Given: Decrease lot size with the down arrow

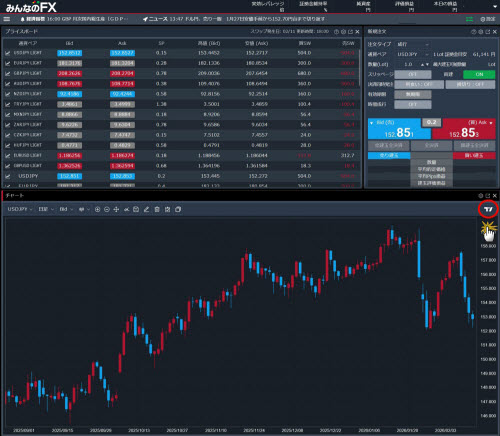Looking at the screenshot, I should 427,64.
